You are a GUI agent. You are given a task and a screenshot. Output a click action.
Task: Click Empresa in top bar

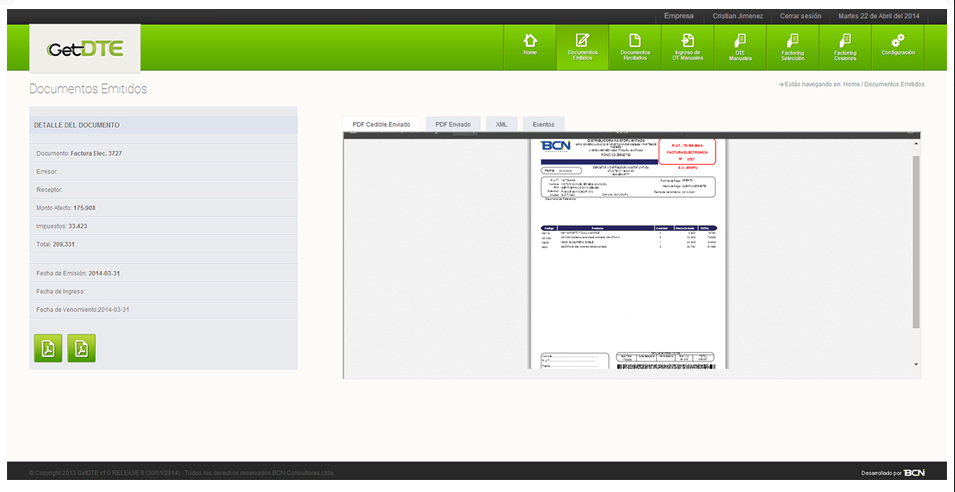point(678,16)
